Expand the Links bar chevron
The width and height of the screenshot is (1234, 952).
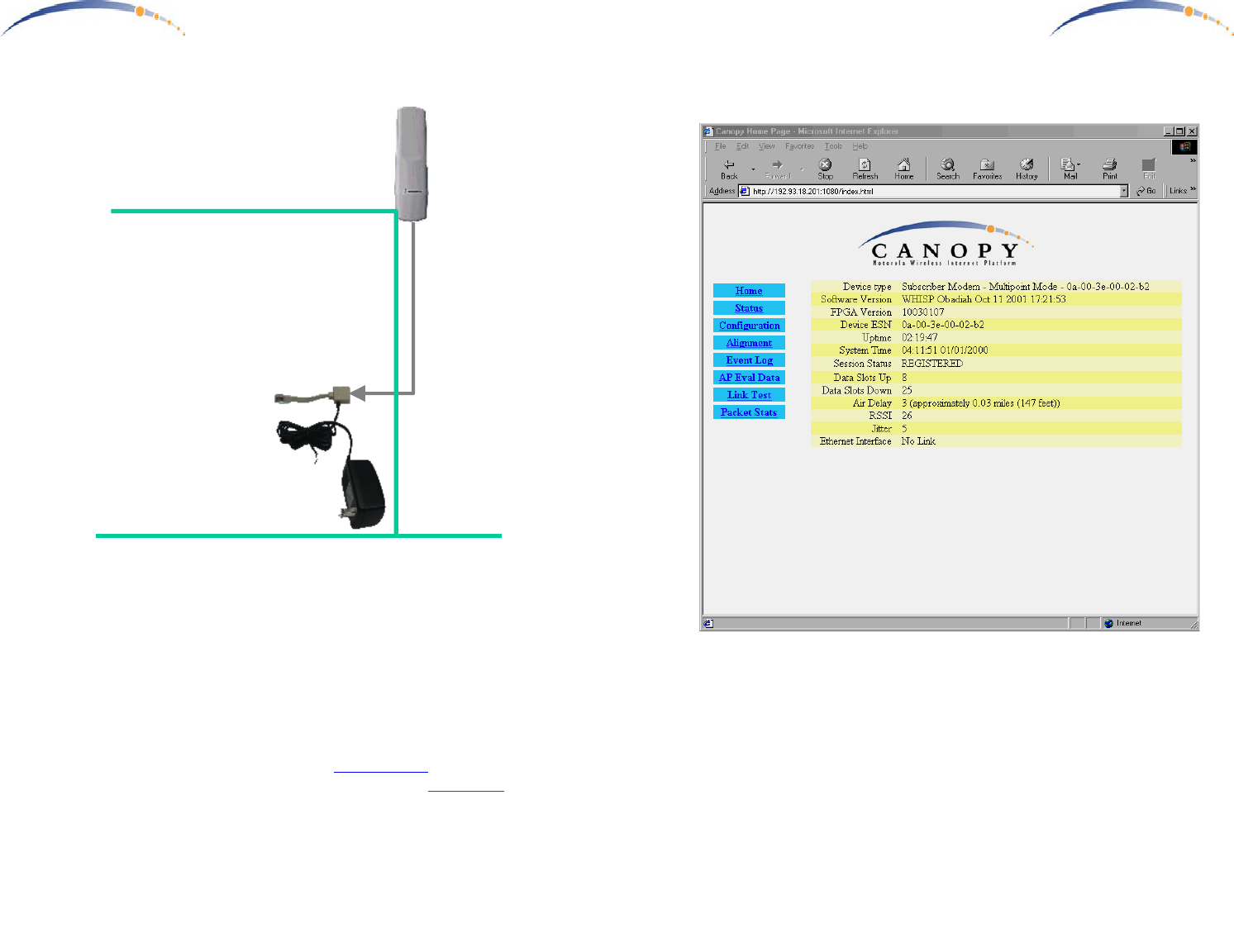tap(1193, 189)
